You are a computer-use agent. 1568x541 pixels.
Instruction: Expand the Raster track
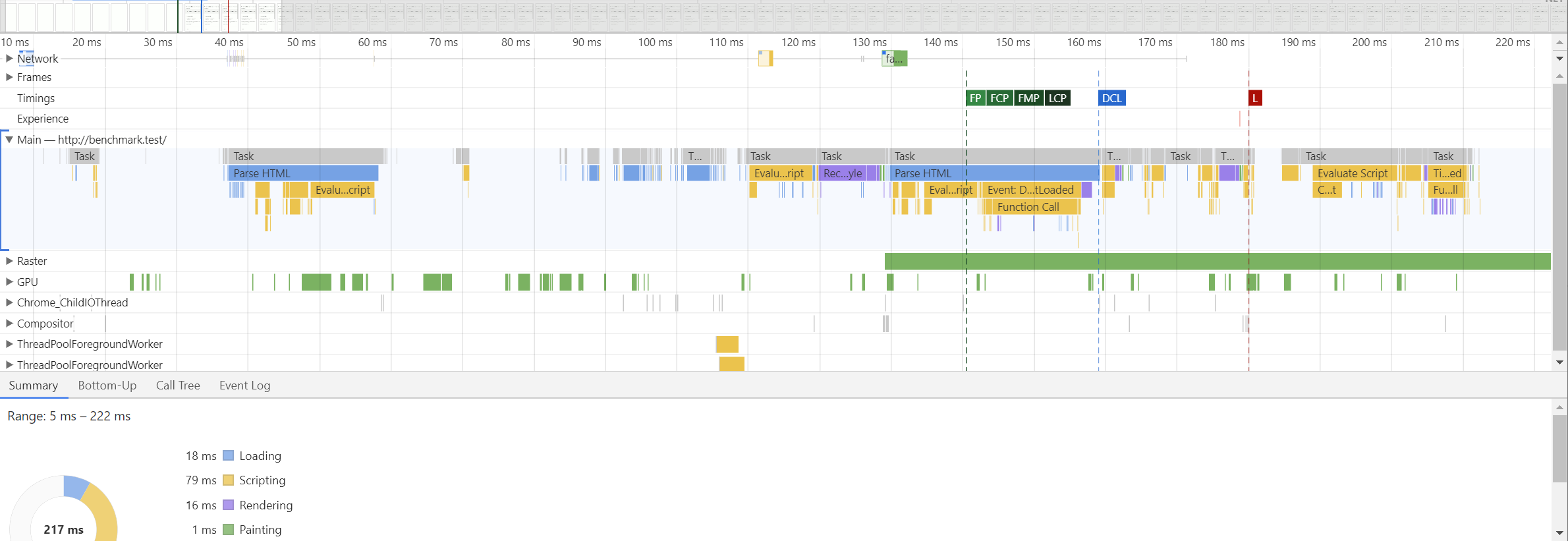click(9, 261)
